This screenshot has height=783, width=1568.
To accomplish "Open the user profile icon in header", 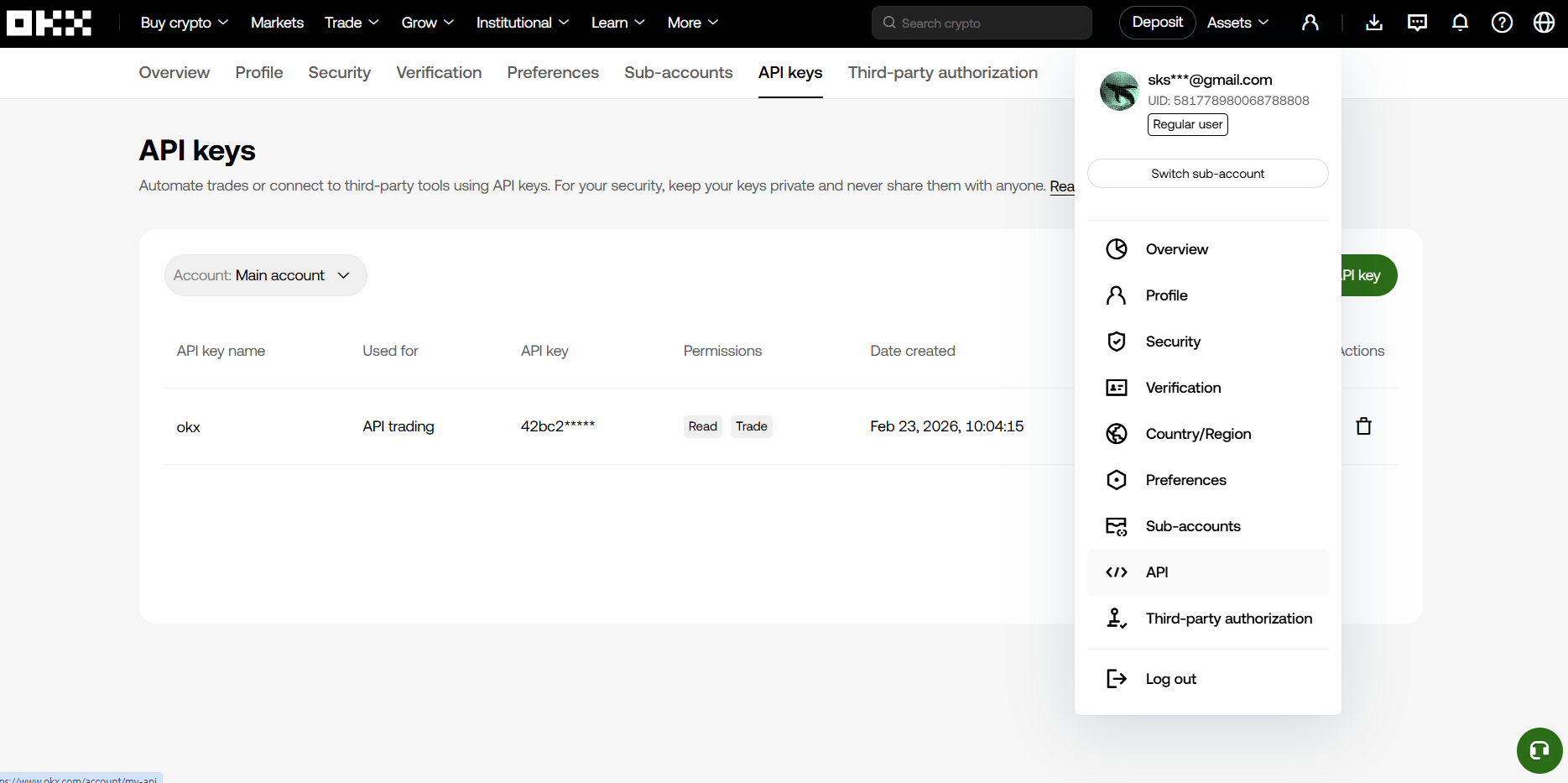I will click(1310, 23).
